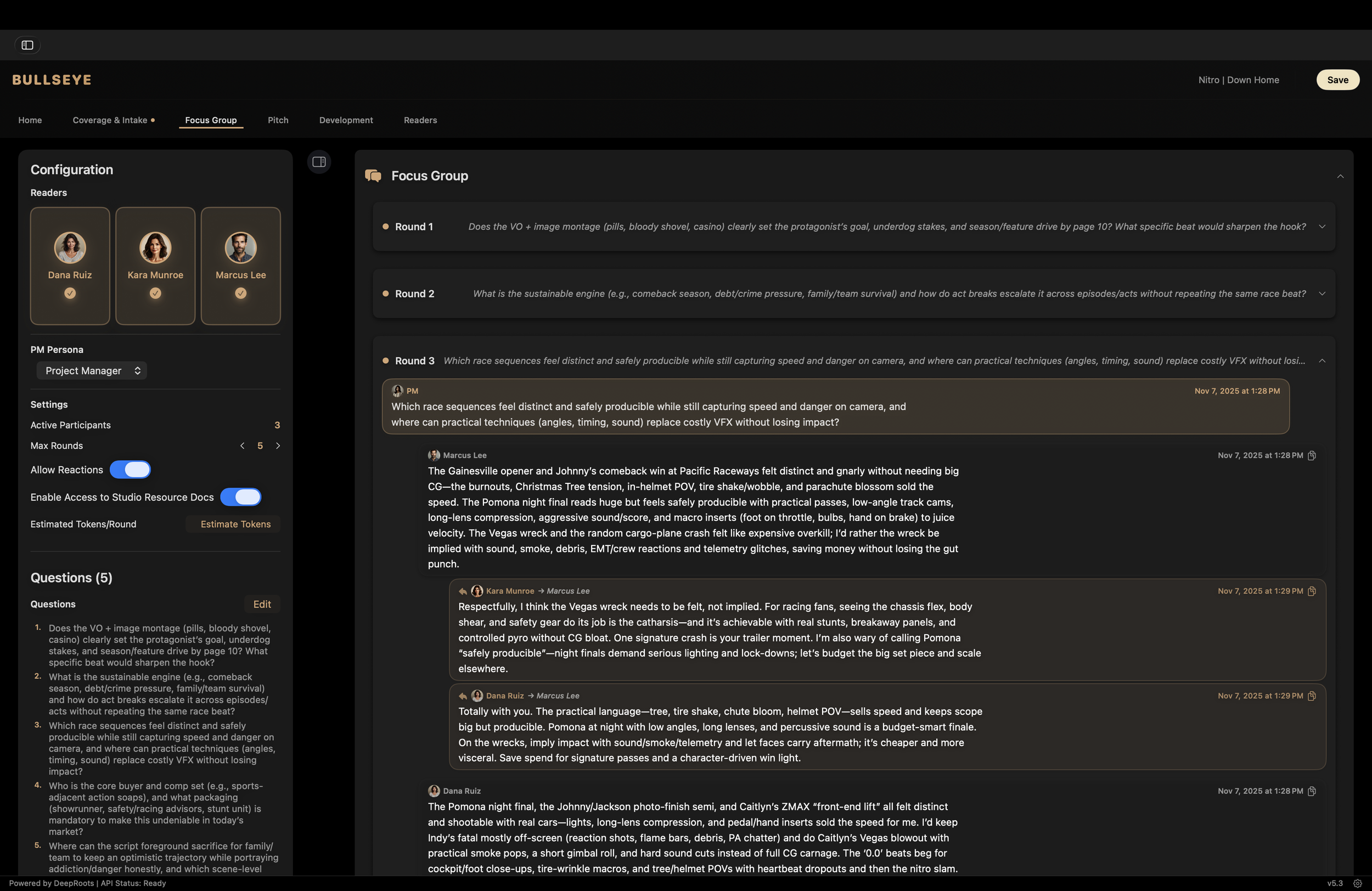Open settings gear in the status bar
Image resolution: width=1372 pixels, height=891 pixels.
point(1357,883)
